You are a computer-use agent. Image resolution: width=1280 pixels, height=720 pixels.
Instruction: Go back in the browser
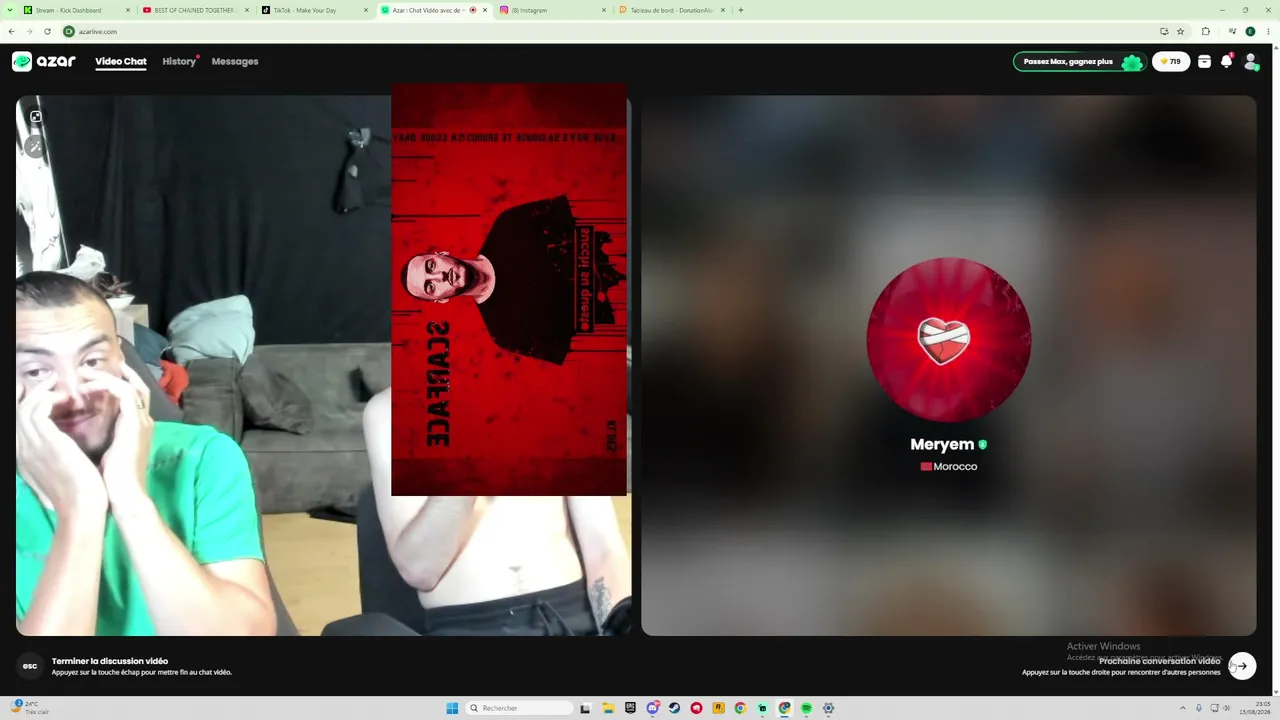pyautogui.click(x=12, y=31)
